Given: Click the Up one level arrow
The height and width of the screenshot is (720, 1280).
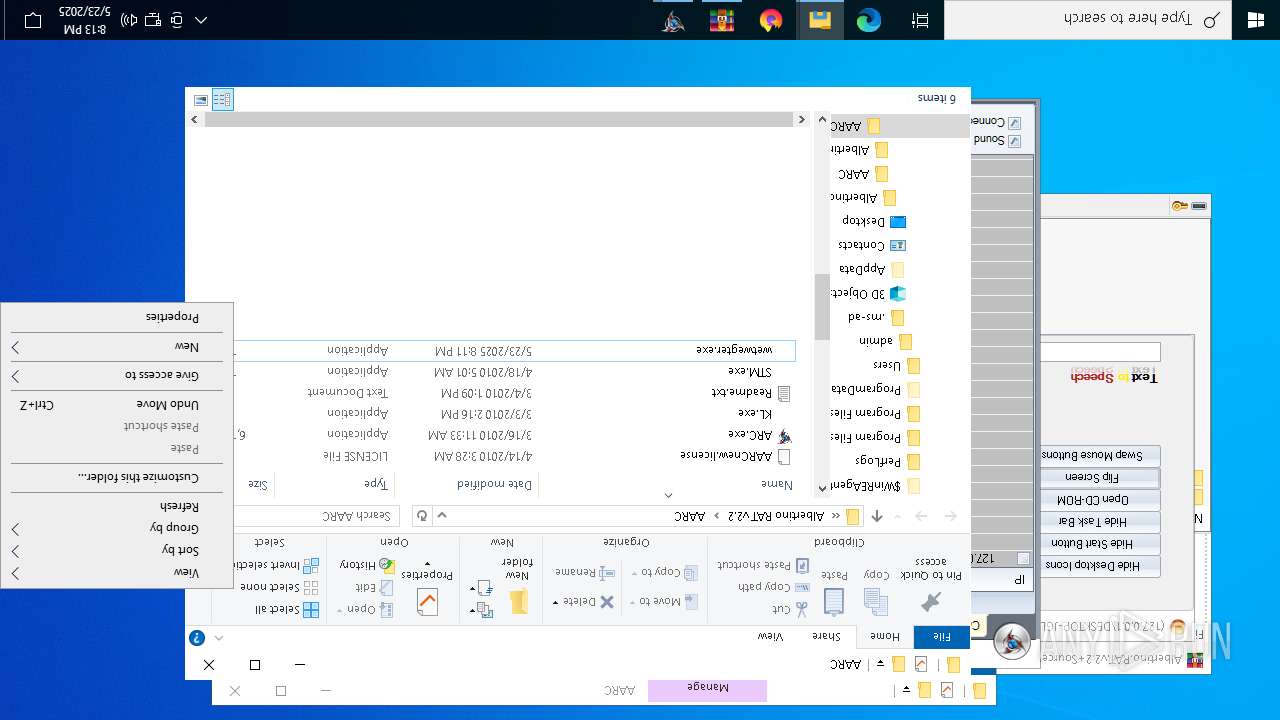Looking at the screenshot, I should pyautogui.click(x=877, y=516).
